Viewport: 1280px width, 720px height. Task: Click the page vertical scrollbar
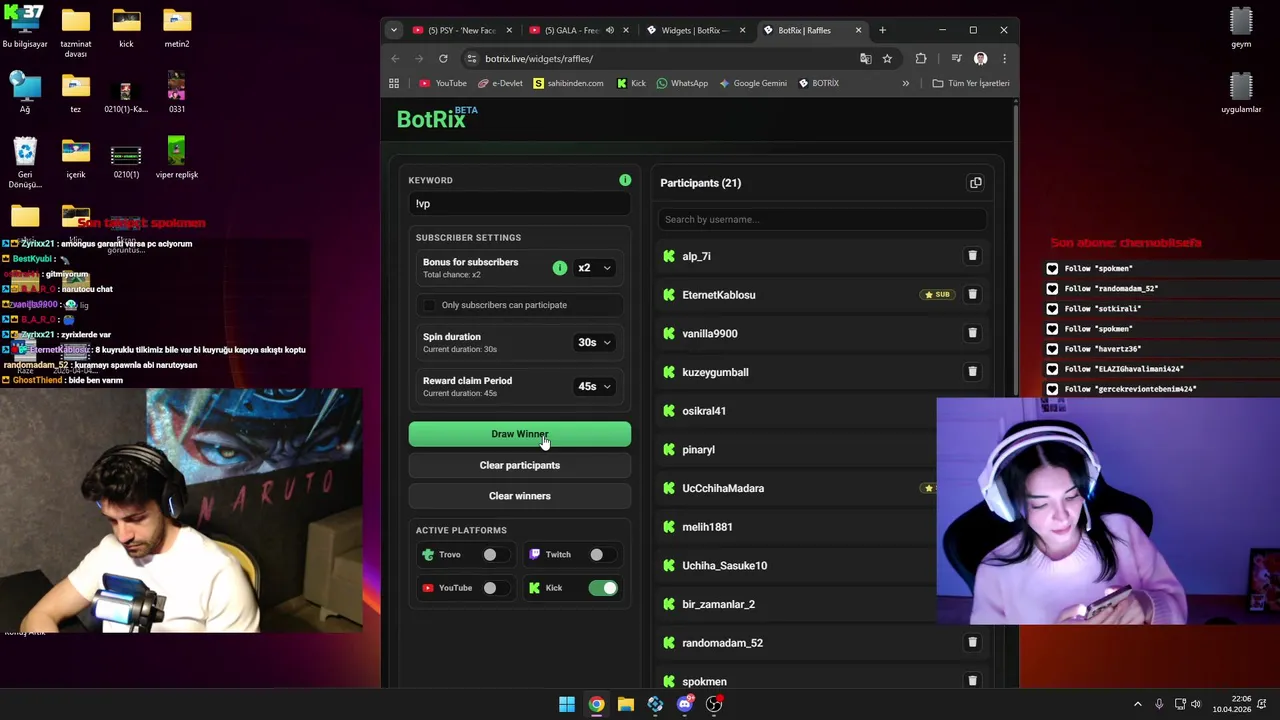tap(1014, 250)
